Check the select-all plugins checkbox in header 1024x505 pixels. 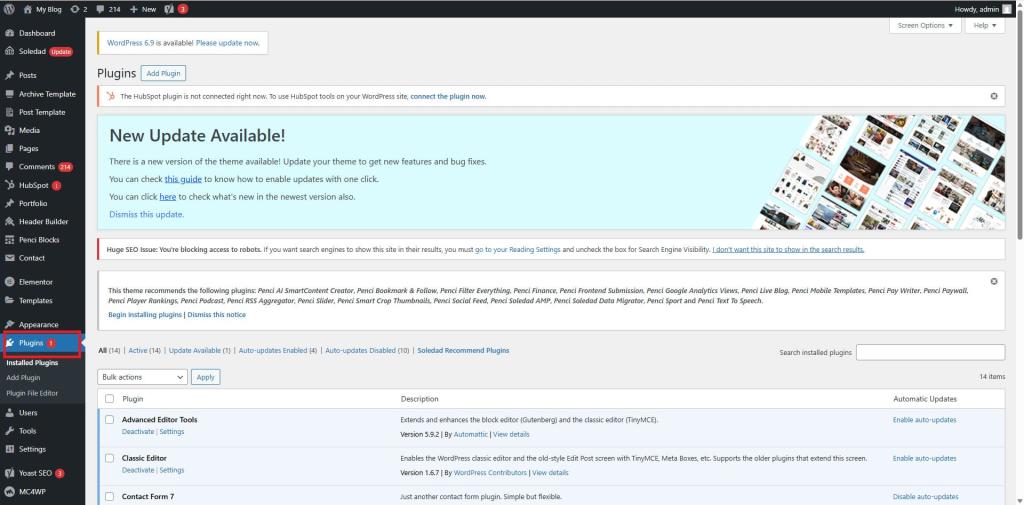[x=110, y=399]
